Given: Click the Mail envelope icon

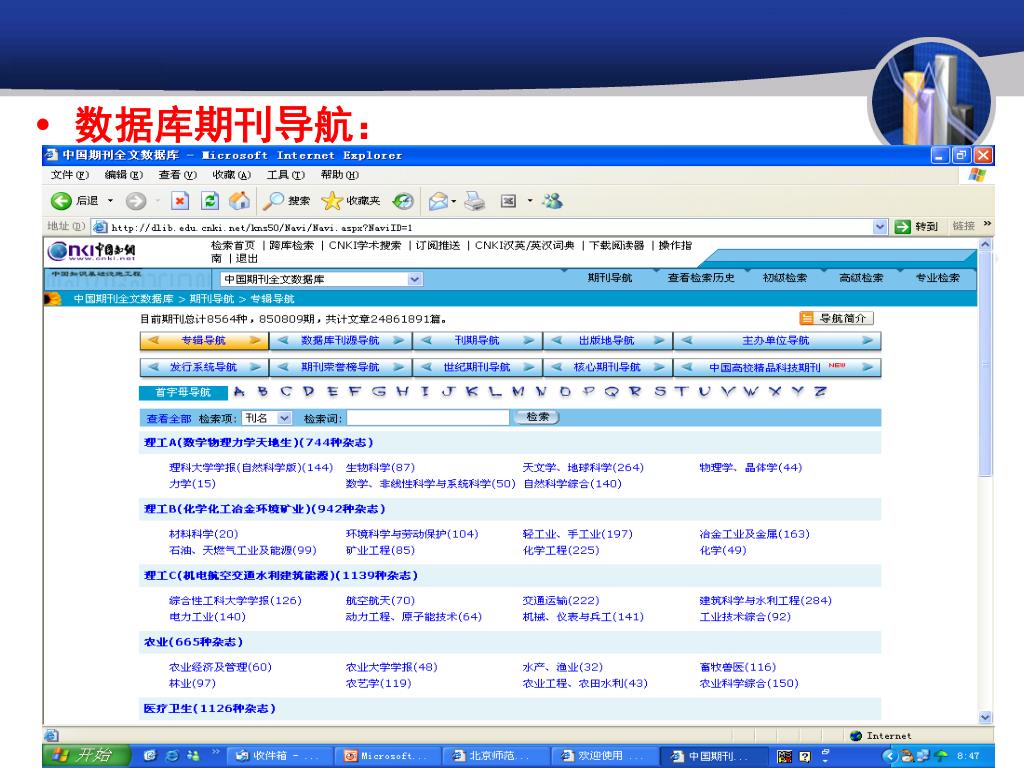Looking at the screenshot, I should [x=438, y=201].
